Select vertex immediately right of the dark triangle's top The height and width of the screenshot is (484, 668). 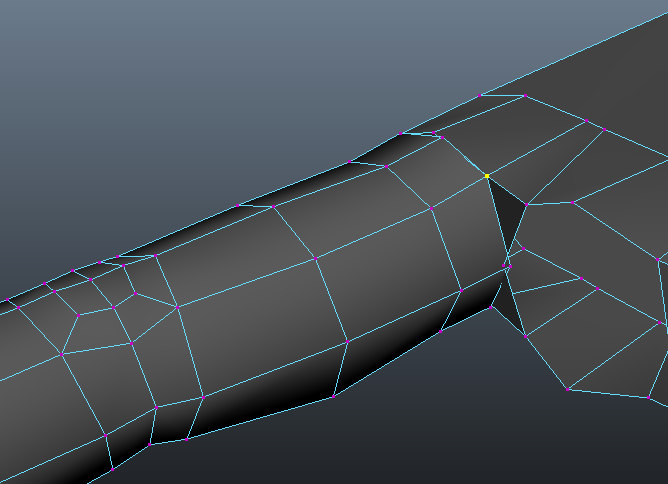coord(528,205)
